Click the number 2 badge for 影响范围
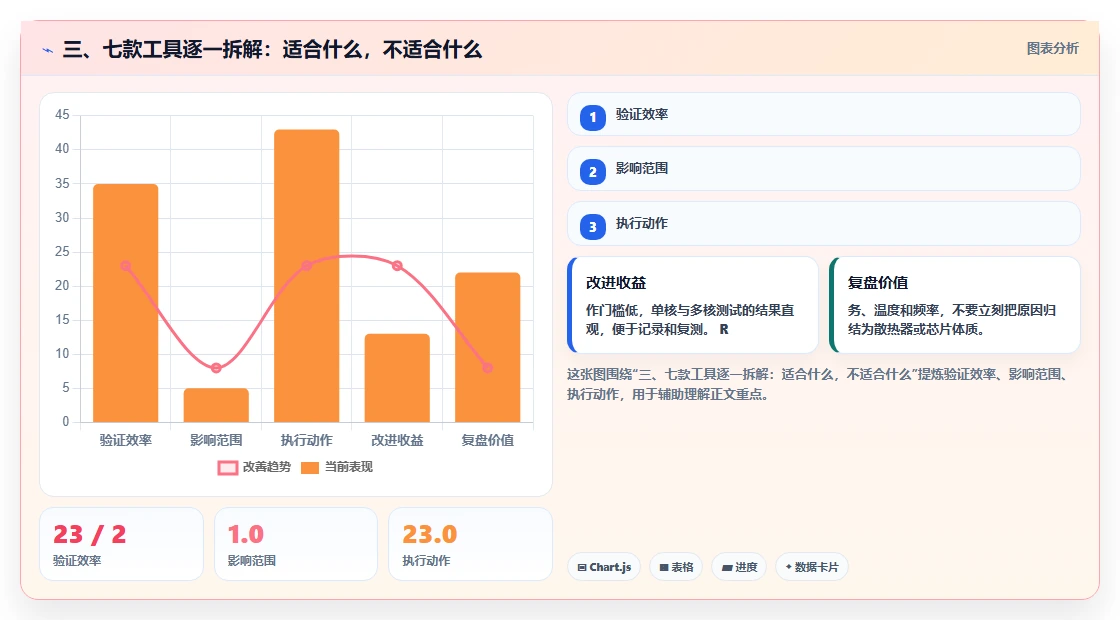 tap(592, 172)
